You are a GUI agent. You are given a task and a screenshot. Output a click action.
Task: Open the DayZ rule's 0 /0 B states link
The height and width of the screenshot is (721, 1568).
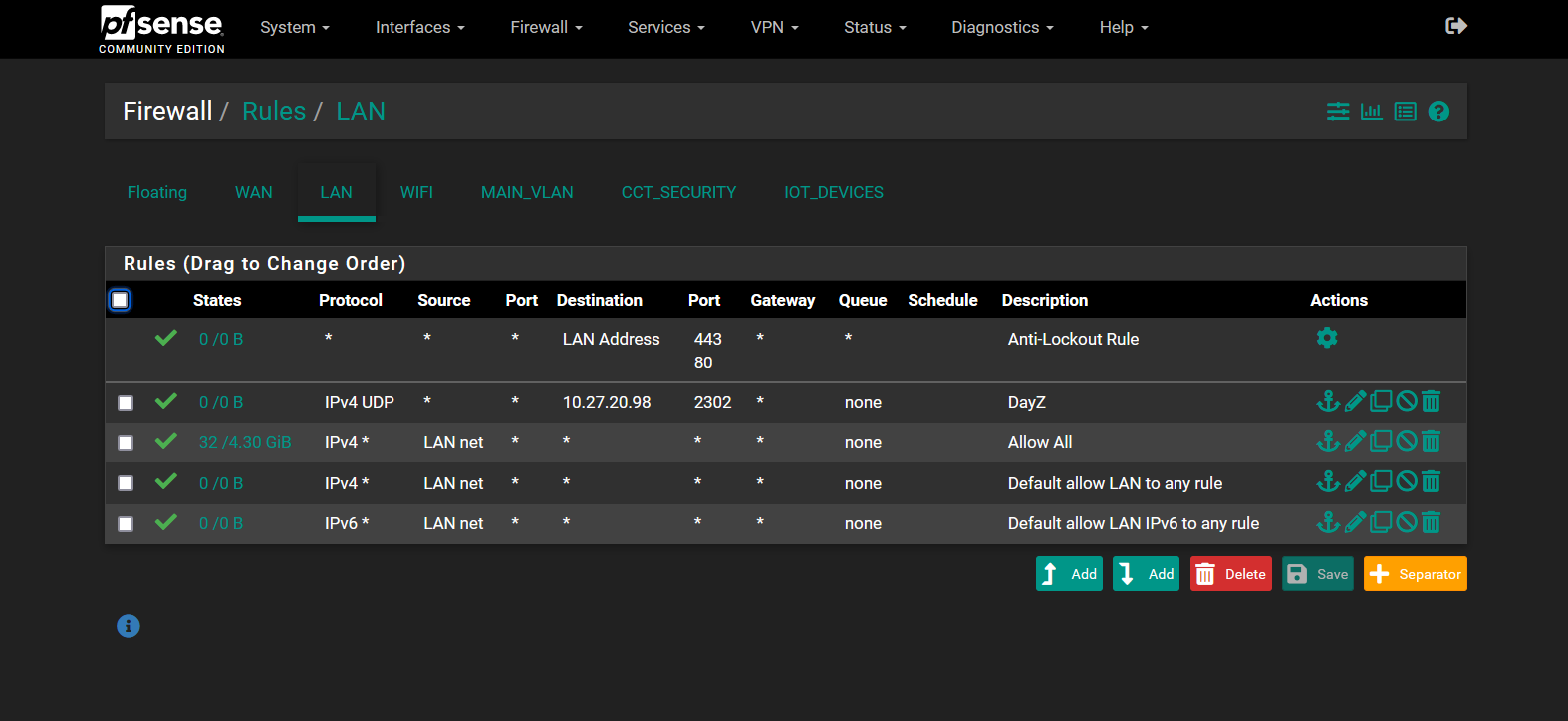(221, 403)
